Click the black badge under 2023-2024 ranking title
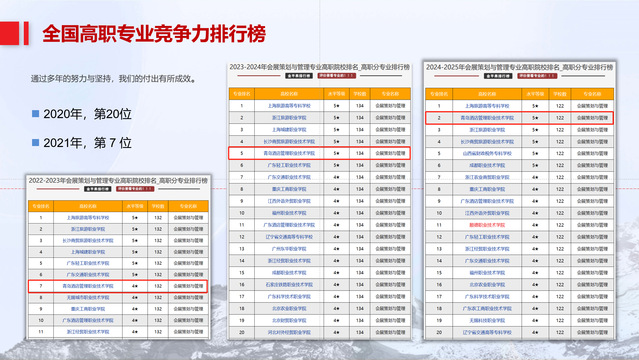Image resolution: width=639 pixels, height=360 pixels. pyautogui.click(x=299, y=76)
